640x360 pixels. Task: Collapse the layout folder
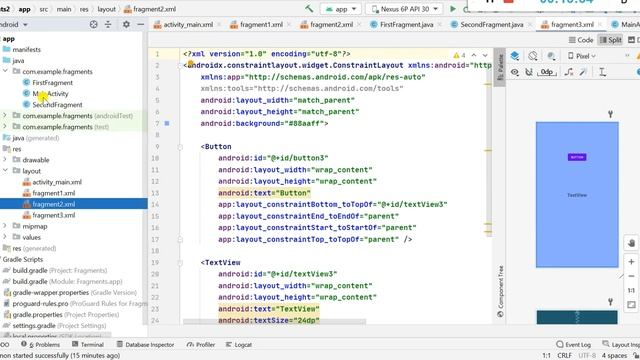5,171
